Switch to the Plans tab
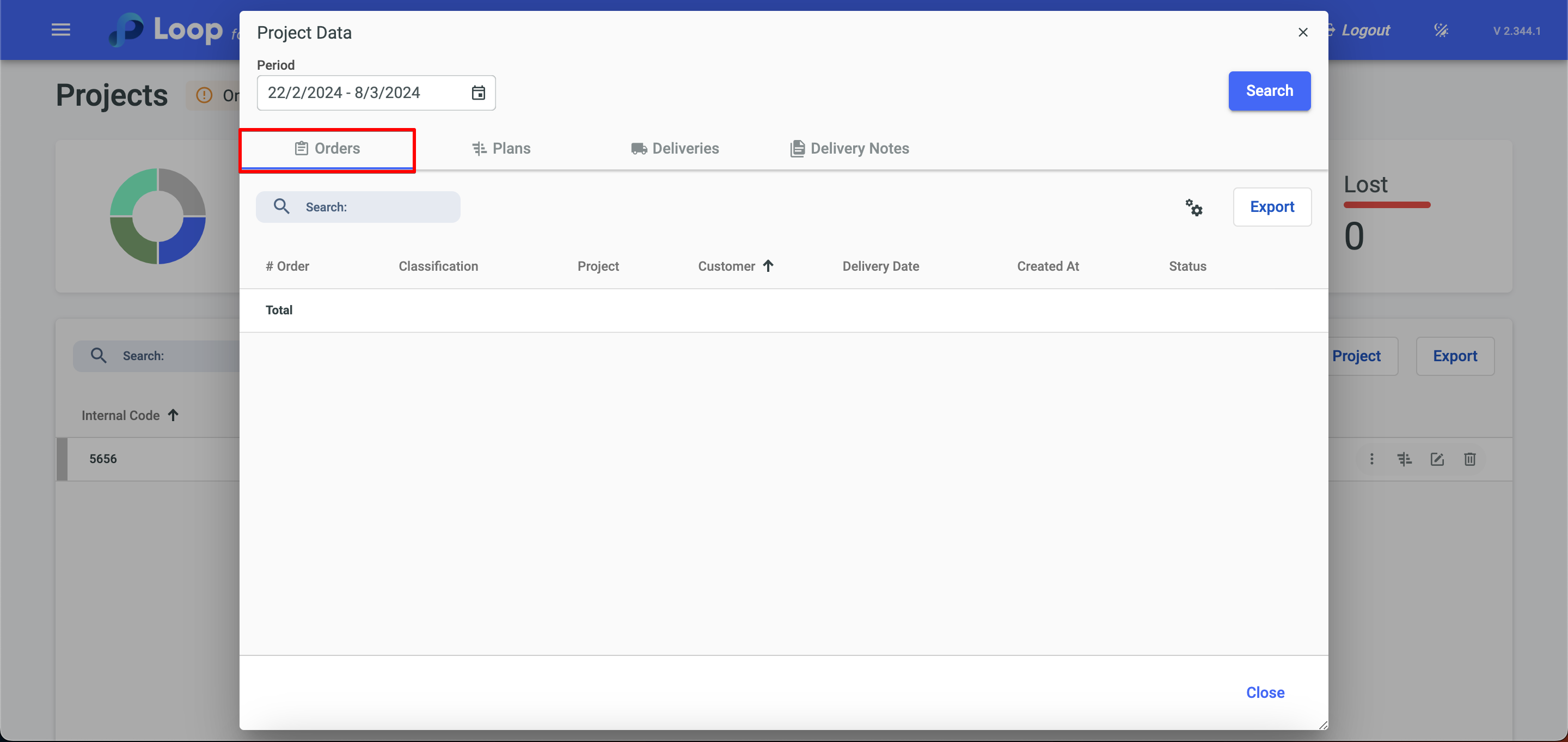Image resolution: width=1568 pixels, height=742 pixels. point(501,149)
